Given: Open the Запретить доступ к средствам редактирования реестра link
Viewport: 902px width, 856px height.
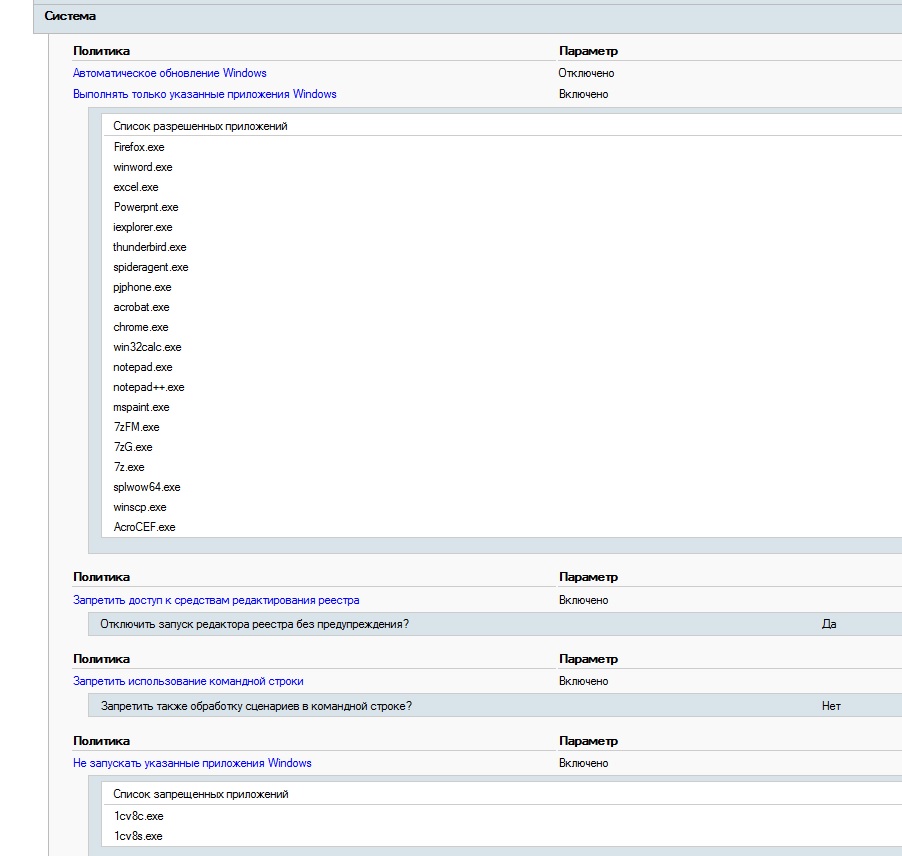Looking at the screenshot, I should 216,600.
